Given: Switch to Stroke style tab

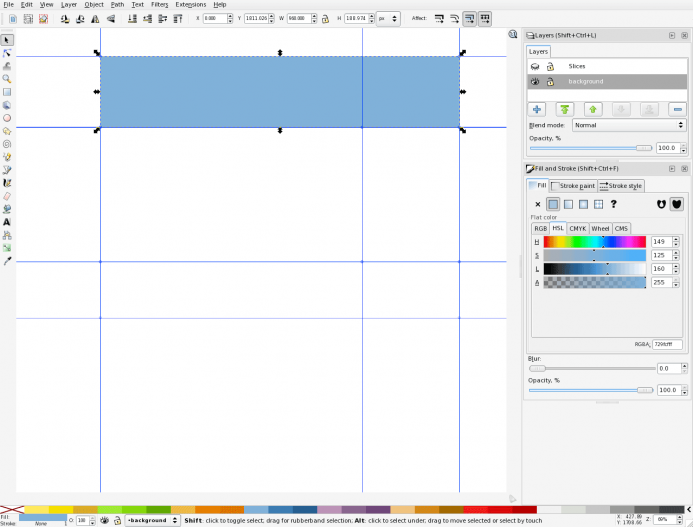Looking at the screenshot, I should [621, 186].
